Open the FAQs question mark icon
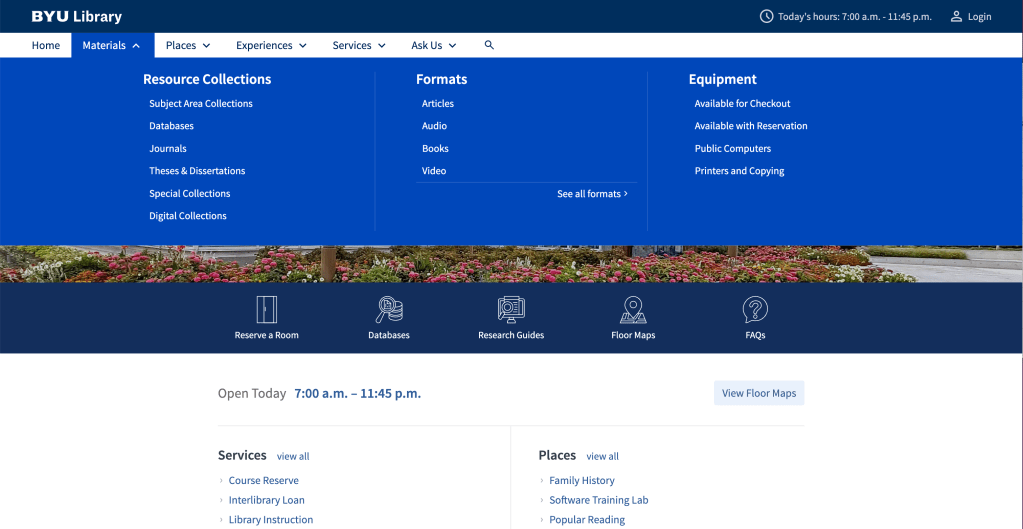This screenshot has width=1023, height=529. pos(755,310)
